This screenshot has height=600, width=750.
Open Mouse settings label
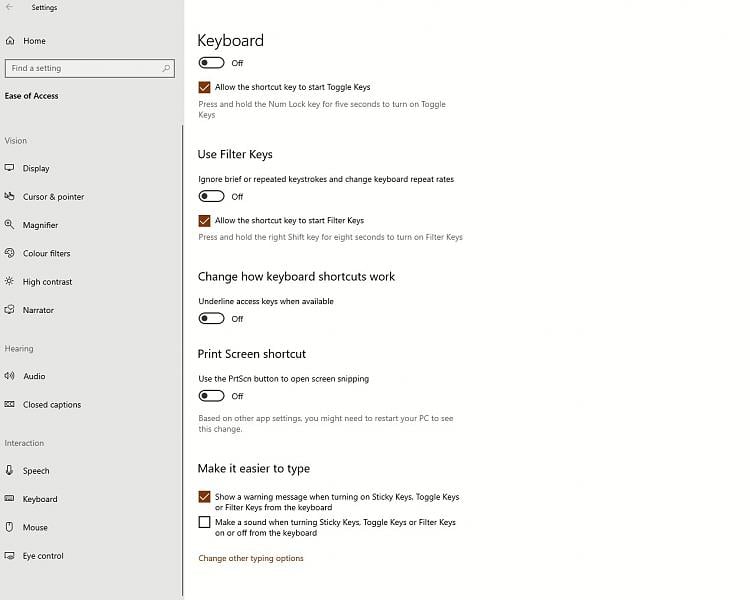(x=35, y=527)
